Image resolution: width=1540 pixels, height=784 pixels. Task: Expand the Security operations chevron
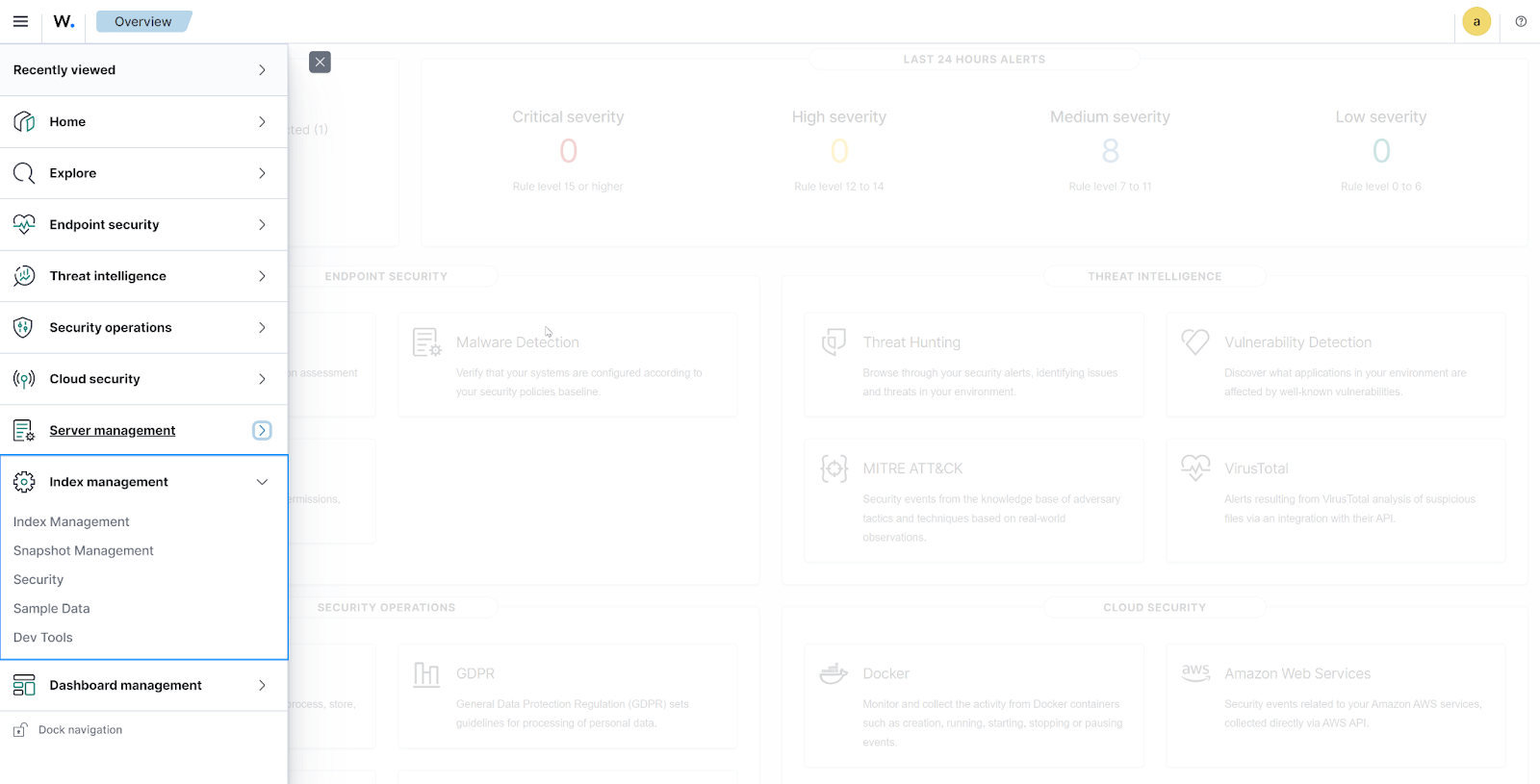click(x=262, y=327)
